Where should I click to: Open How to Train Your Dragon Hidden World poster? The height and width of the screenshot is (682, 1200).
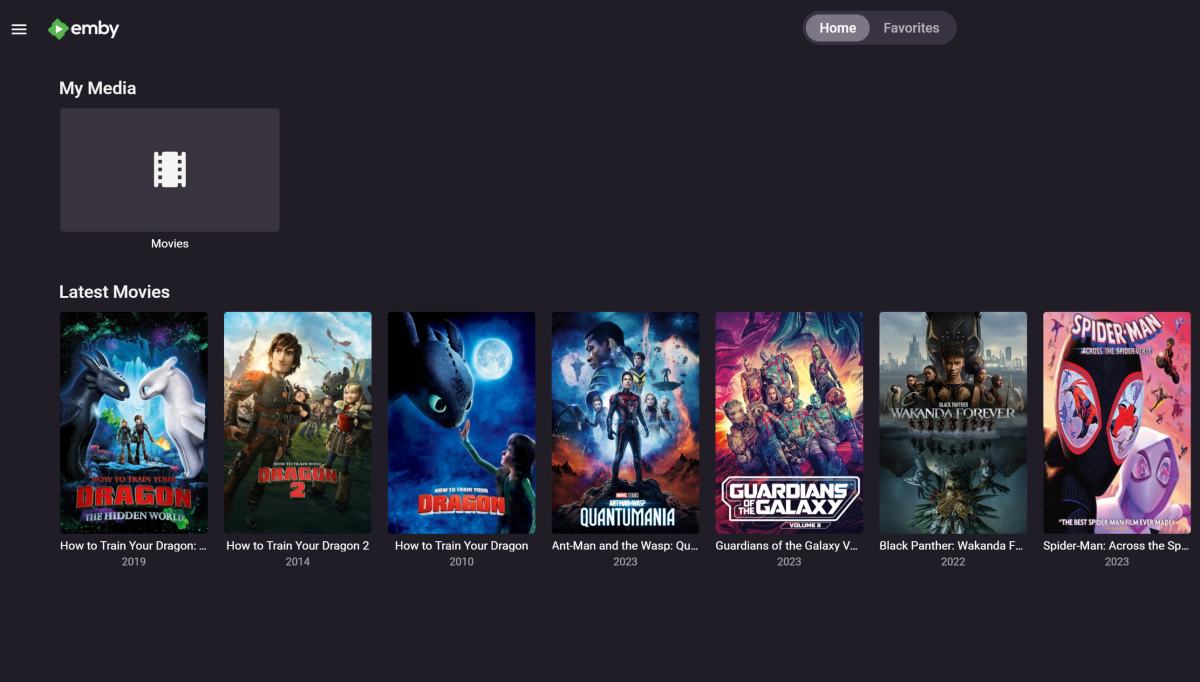pos(134,423)
